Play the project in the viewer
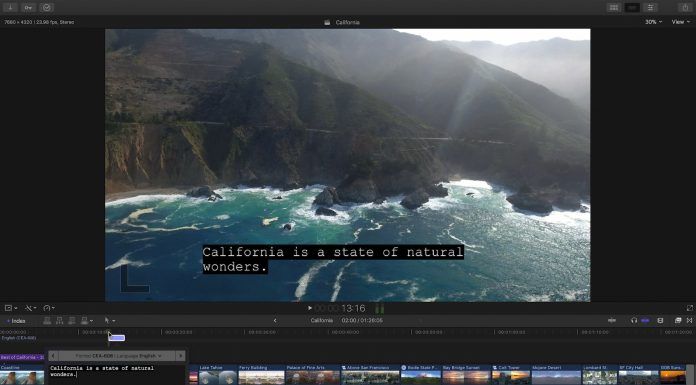Image resolution: width=696 pixels, height=385 pixels. pos(309,308)
